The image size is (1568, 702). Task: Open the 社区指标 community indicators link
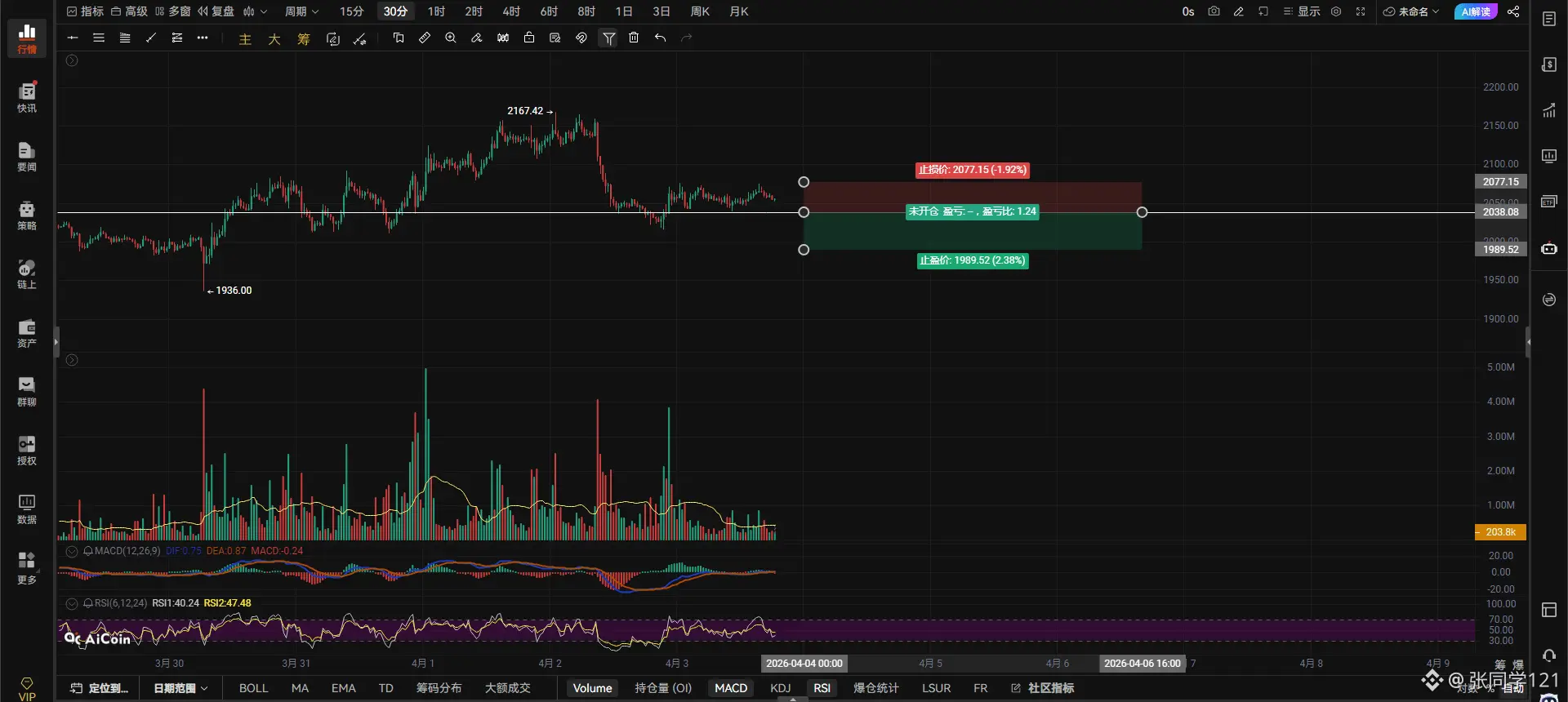click(x=1043, y=688)
